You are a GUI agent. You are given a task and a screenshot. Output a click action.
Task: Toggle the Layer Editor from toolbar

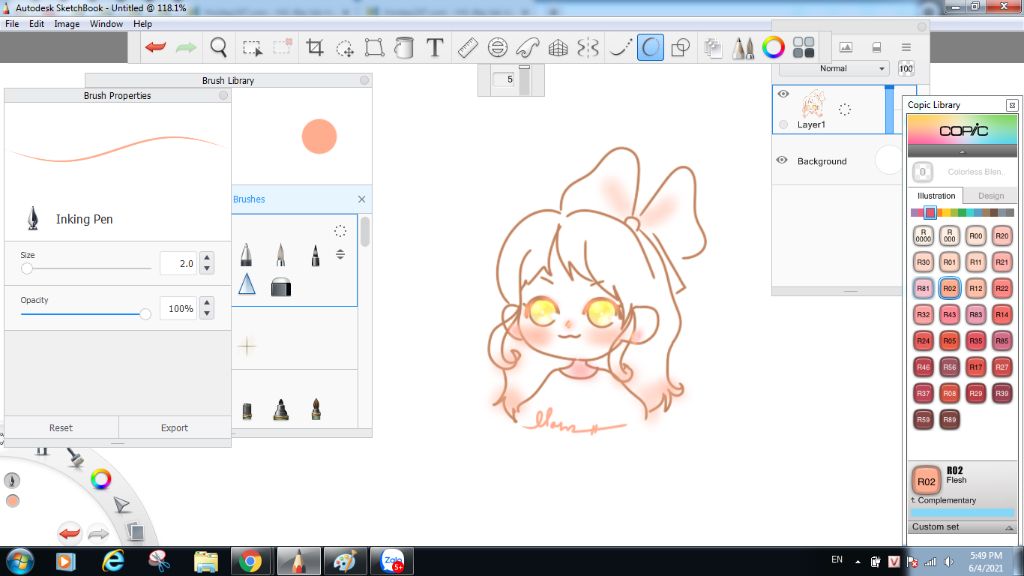[x=713, y=47]
